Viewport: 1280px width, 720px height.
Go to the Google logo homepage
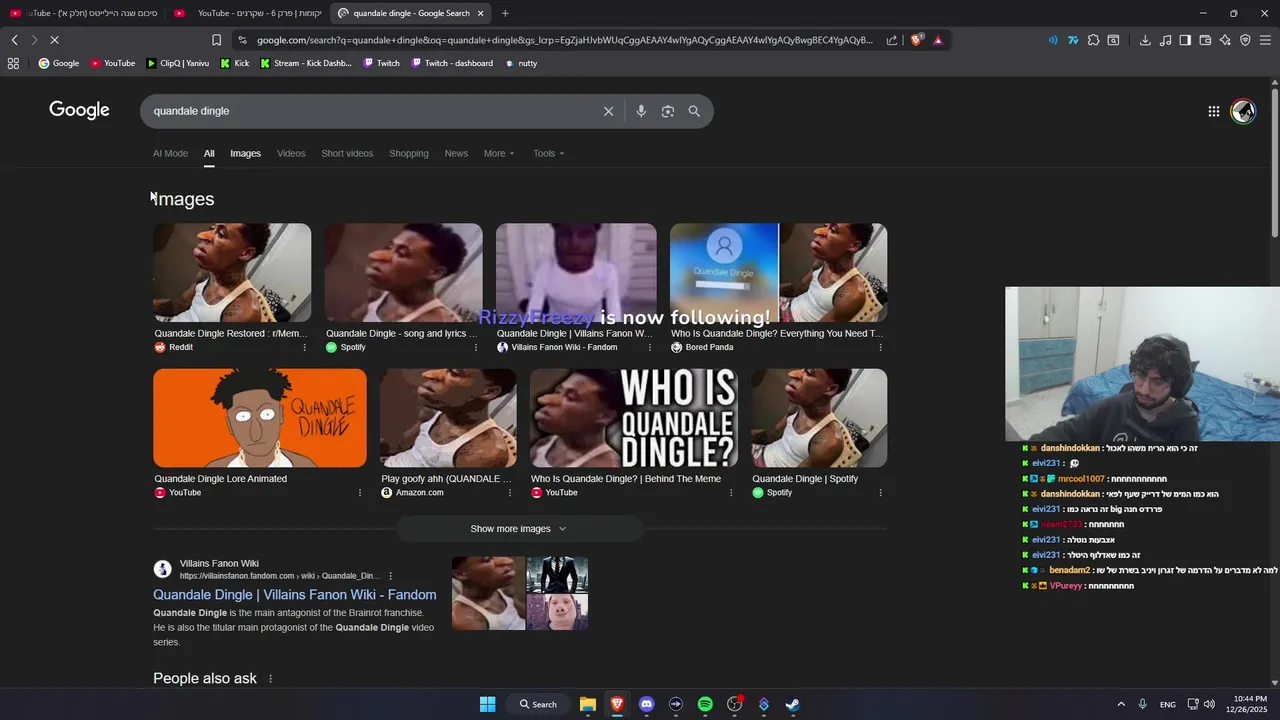click(79, 110)
